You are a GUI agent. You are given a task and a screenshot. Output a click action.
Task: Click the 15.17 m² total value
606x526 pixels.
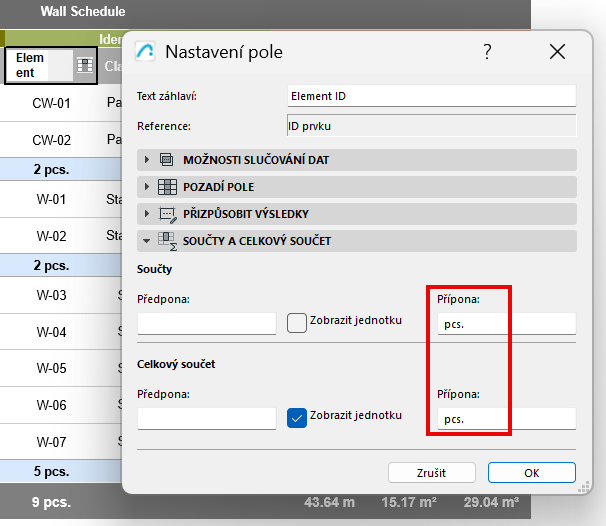[409, 502]
